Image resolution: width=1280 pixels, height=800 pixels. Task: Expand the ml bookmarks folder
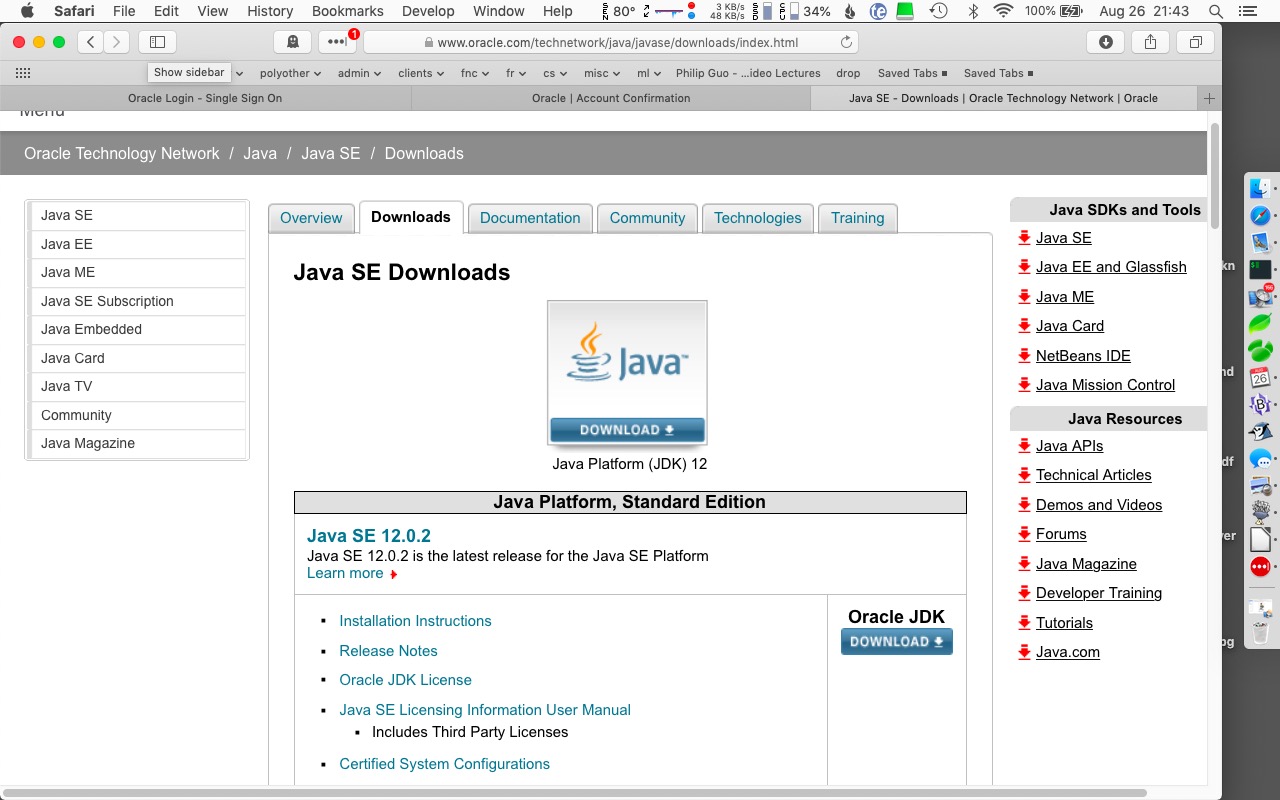tap(650, 73)
